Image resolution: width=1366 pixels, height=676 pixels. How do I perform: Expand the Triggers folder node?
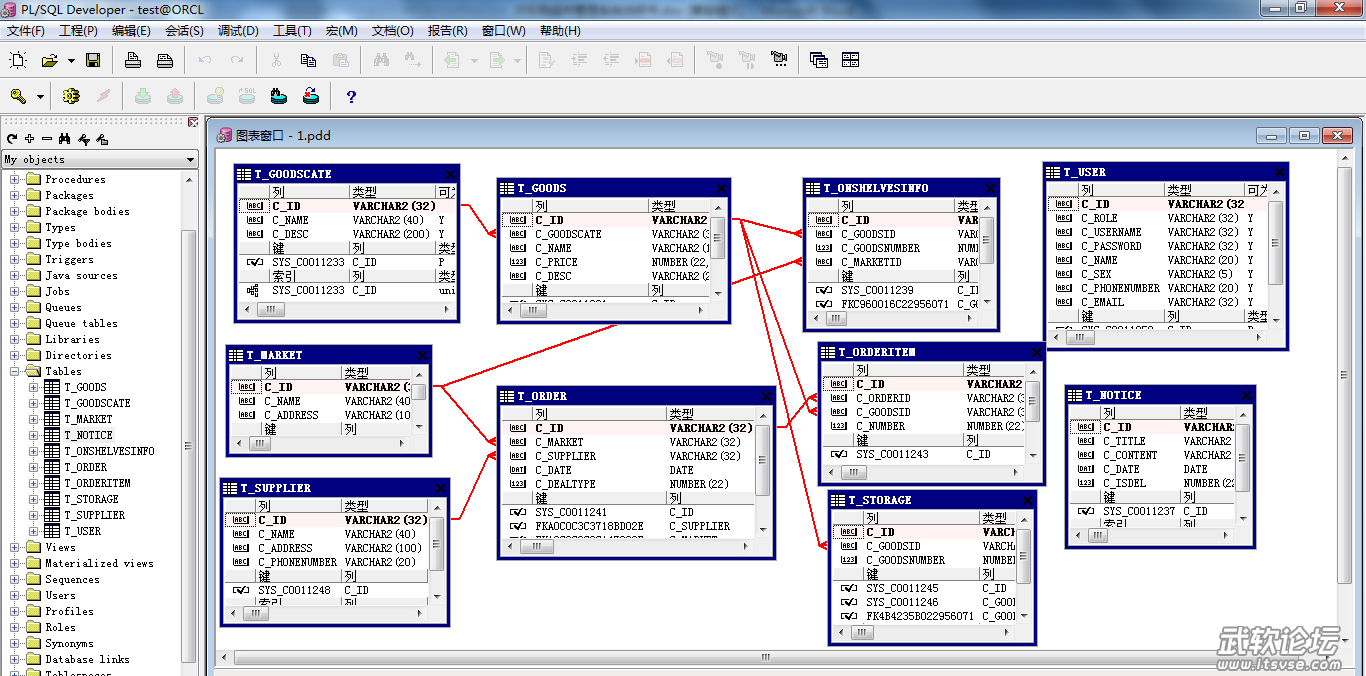[x=15, y=260]
